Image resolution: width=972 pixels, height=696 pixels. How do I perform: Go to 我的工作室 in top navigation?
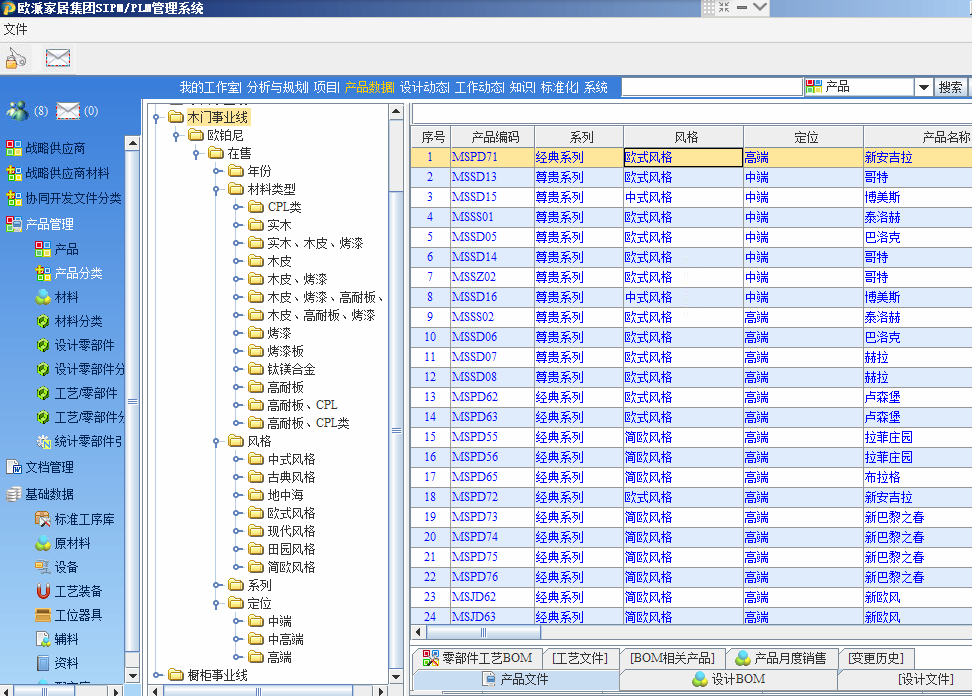(210, 87)
